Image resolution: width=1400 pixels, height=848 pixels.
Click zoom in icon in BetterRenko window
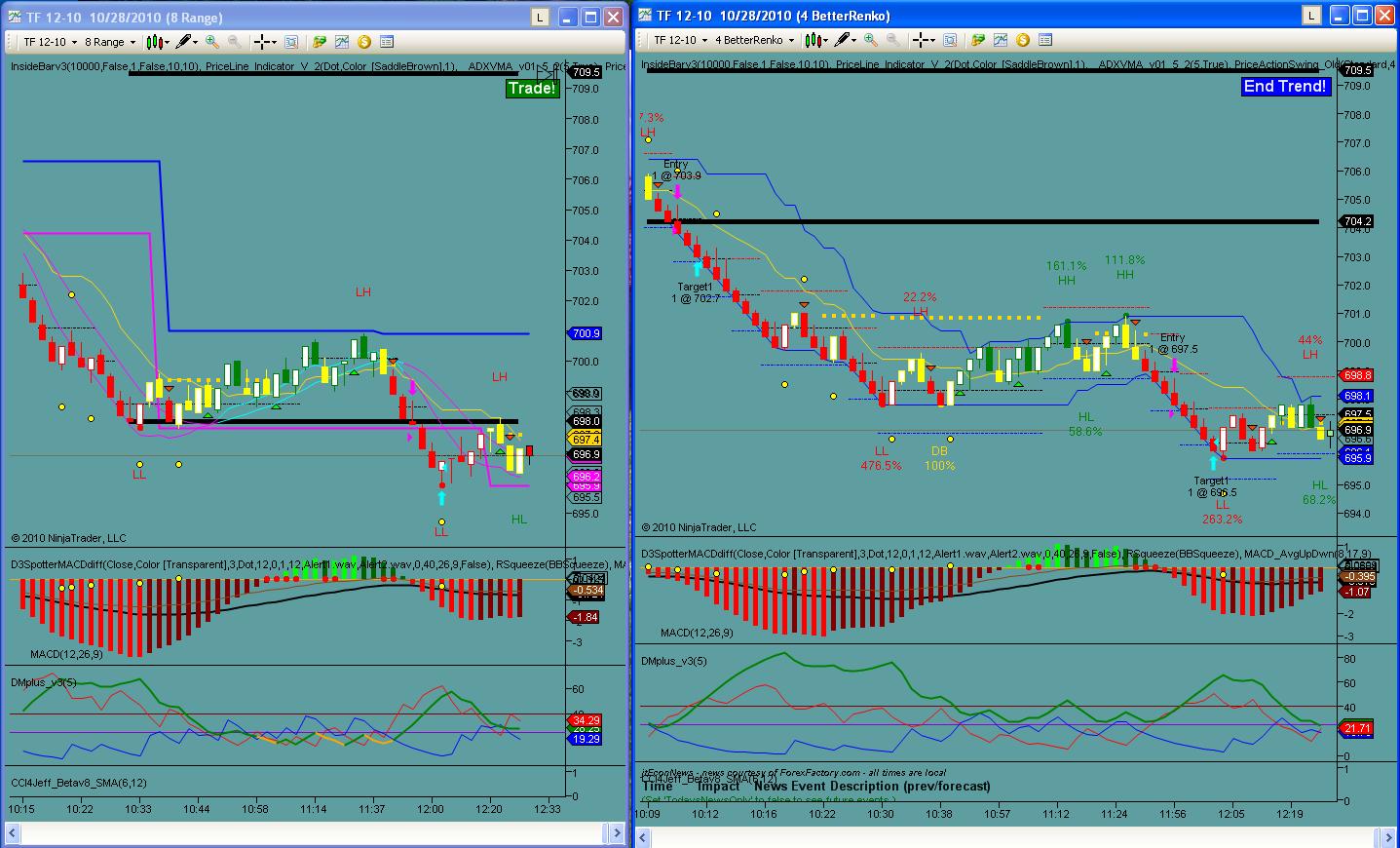(x=870, y=40)
